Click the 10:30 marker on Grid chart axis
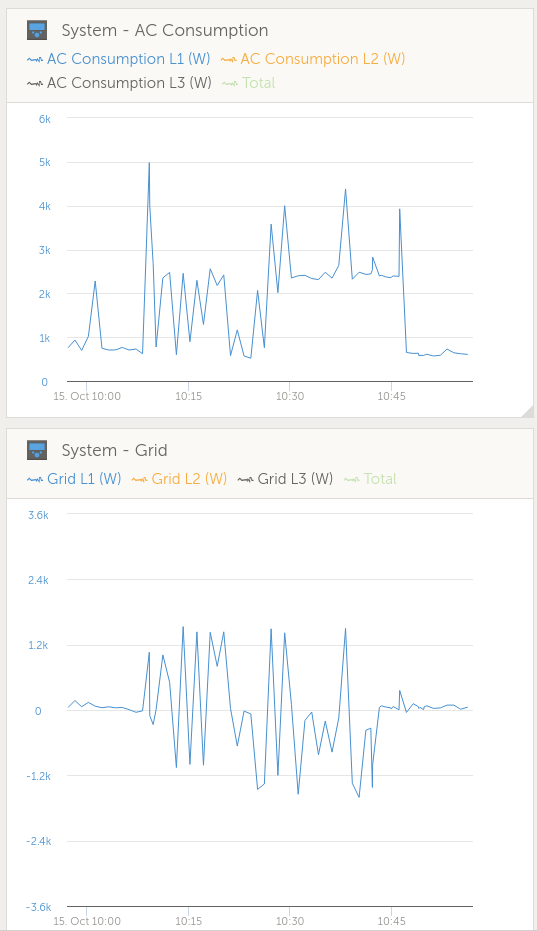The height and width of the screenshot is (931, 537). [290, 921]
